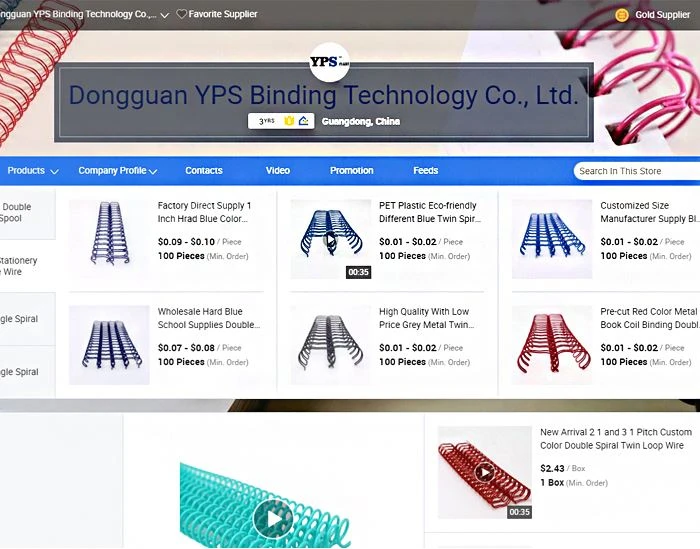The height and width of the screenshot is (549, 700).
Task: Click the Gold Supplier badge icon
Action: (621, 15)
